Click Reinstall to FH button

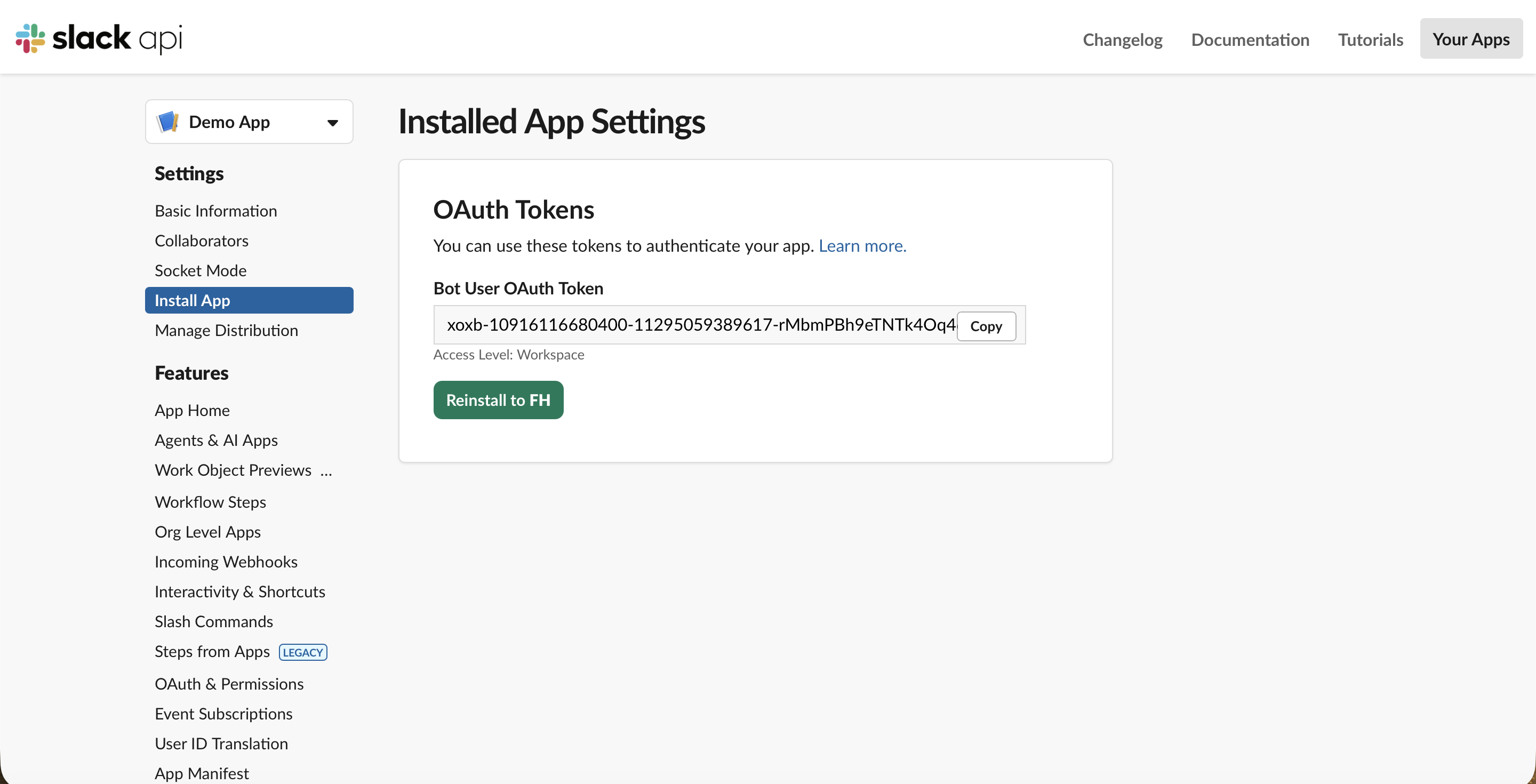(499, 400)
